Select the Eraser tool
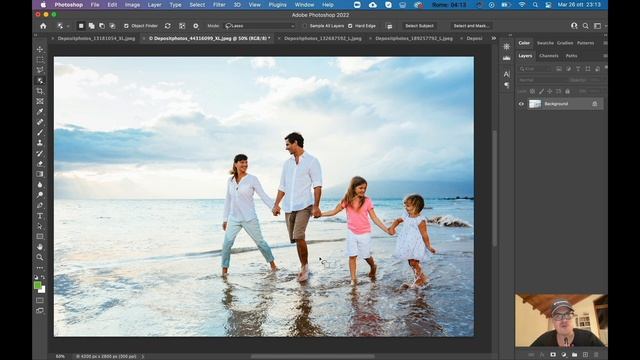This screenshot has width=640, height=360. pos(40,164)
